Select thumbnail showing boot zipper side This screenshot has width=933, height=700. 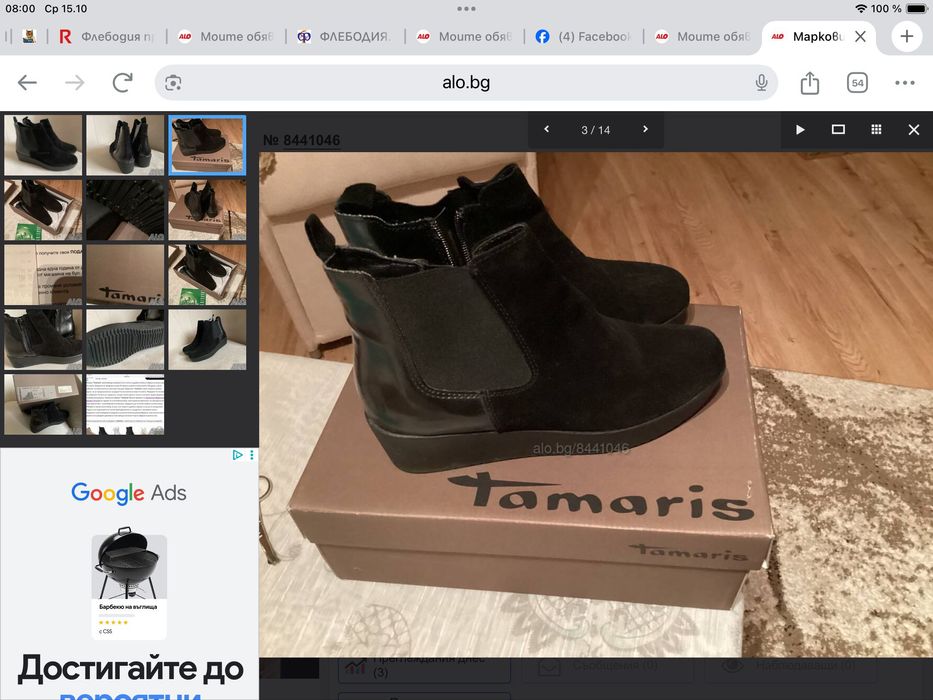click(x=43, y=339)
